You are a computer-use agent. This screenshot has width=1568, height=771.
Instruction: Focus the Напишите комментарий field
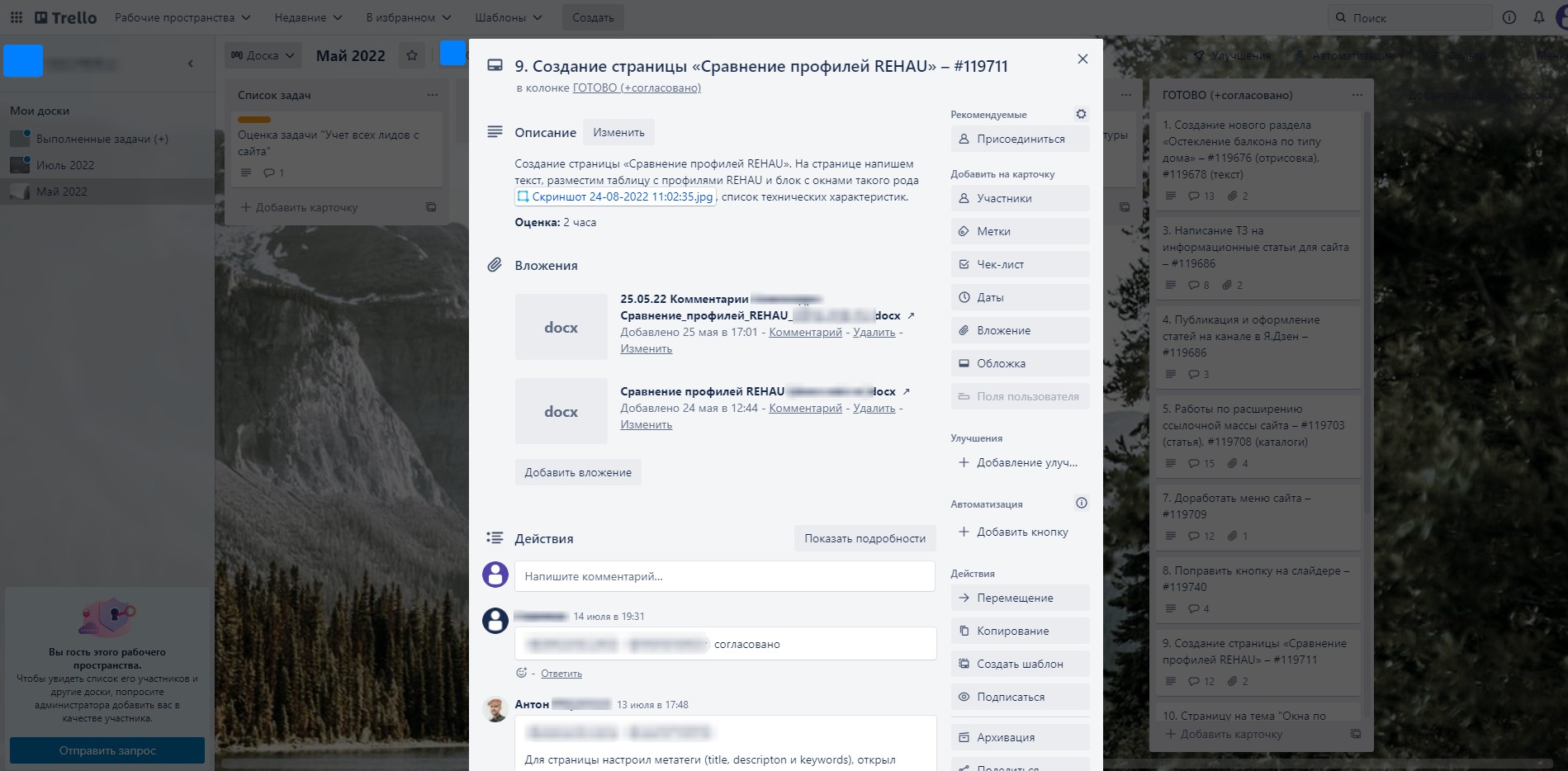coord(724,576)
